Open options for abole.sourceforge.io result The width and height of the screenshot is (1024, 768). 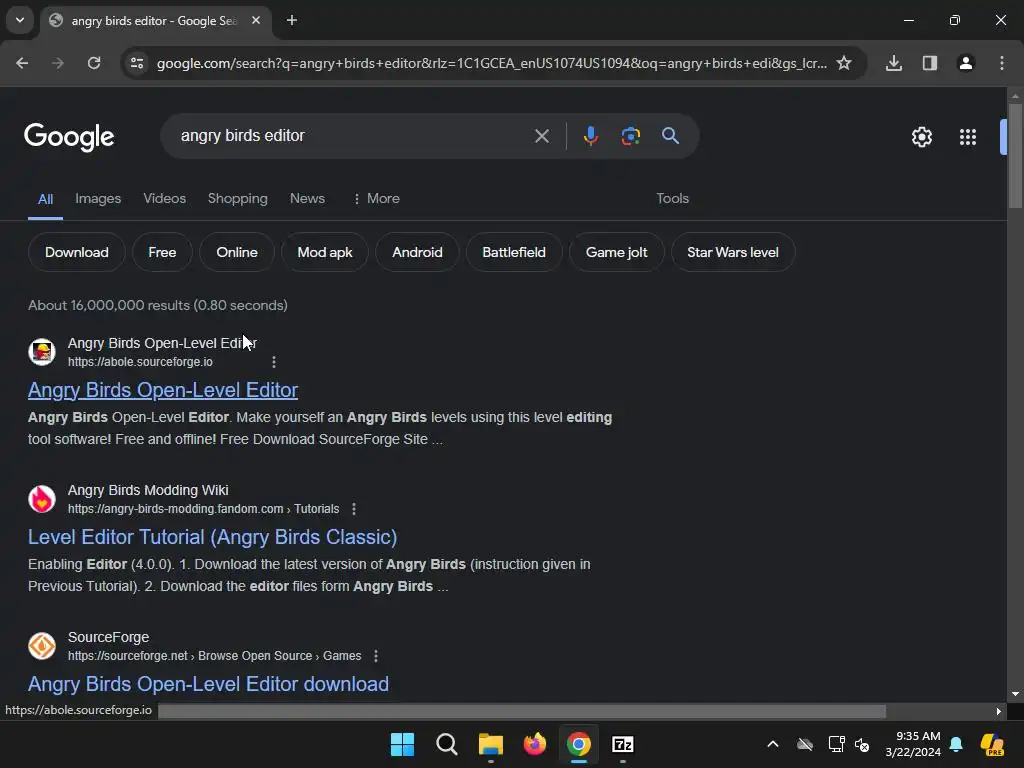click(x=274, y=362)
